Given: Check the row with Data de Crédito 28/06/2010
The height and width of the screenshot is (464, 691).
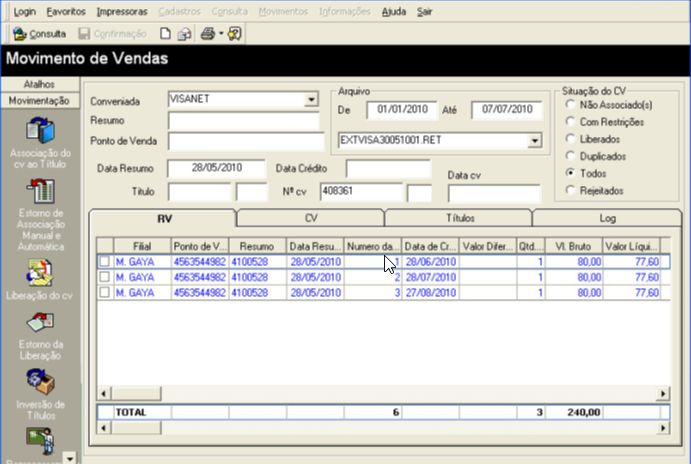Looking at the screenshot, I should (104, 262).
